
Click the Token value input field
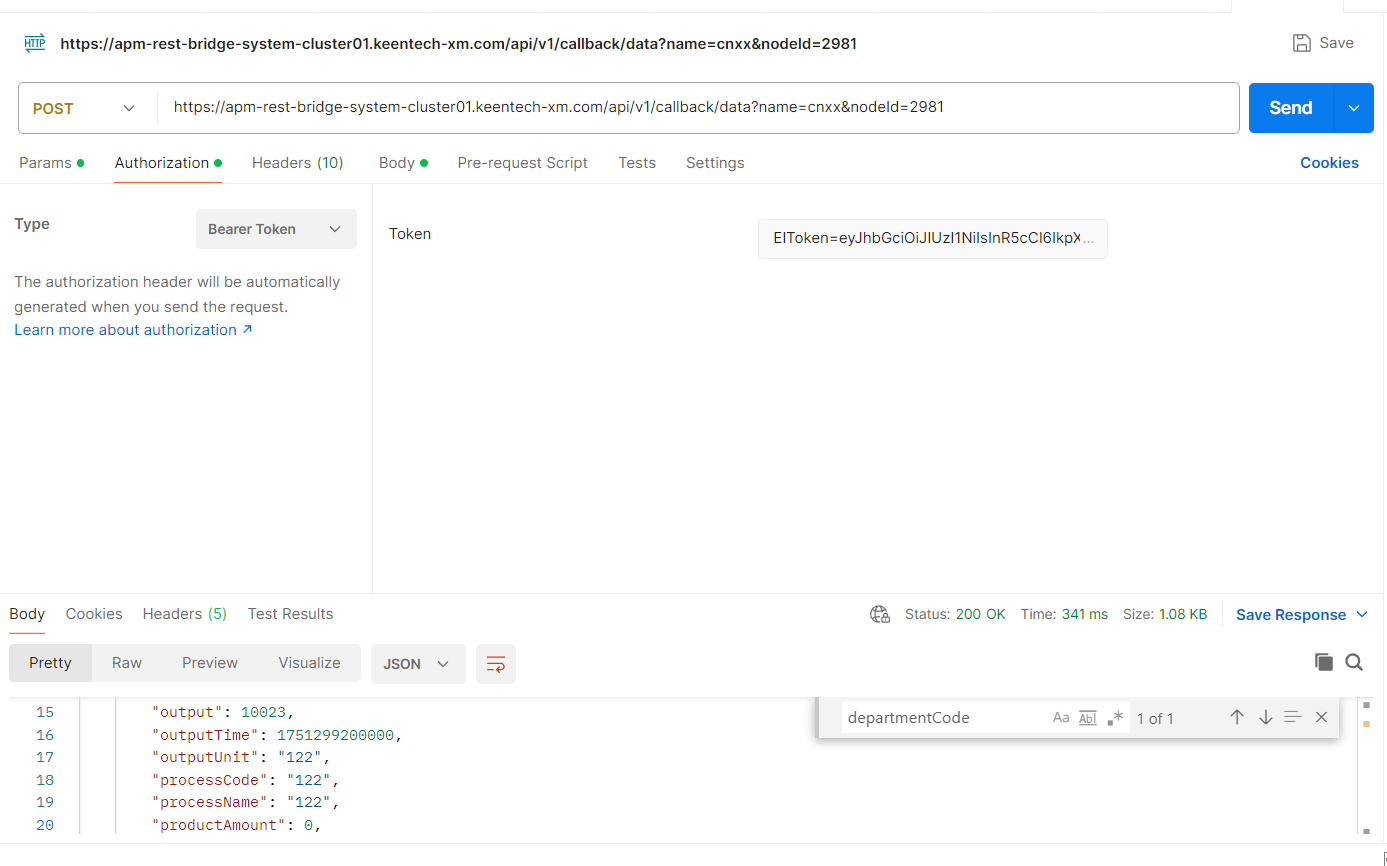coord(932,239)
